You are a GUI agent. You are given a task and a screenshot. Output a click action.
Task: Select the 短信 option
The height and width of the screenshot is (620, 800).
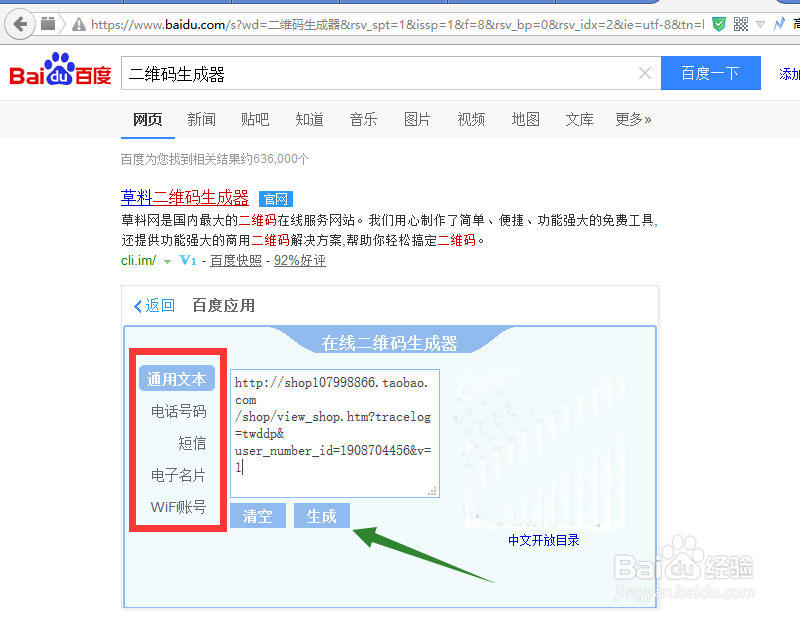(x=192, y=443)
